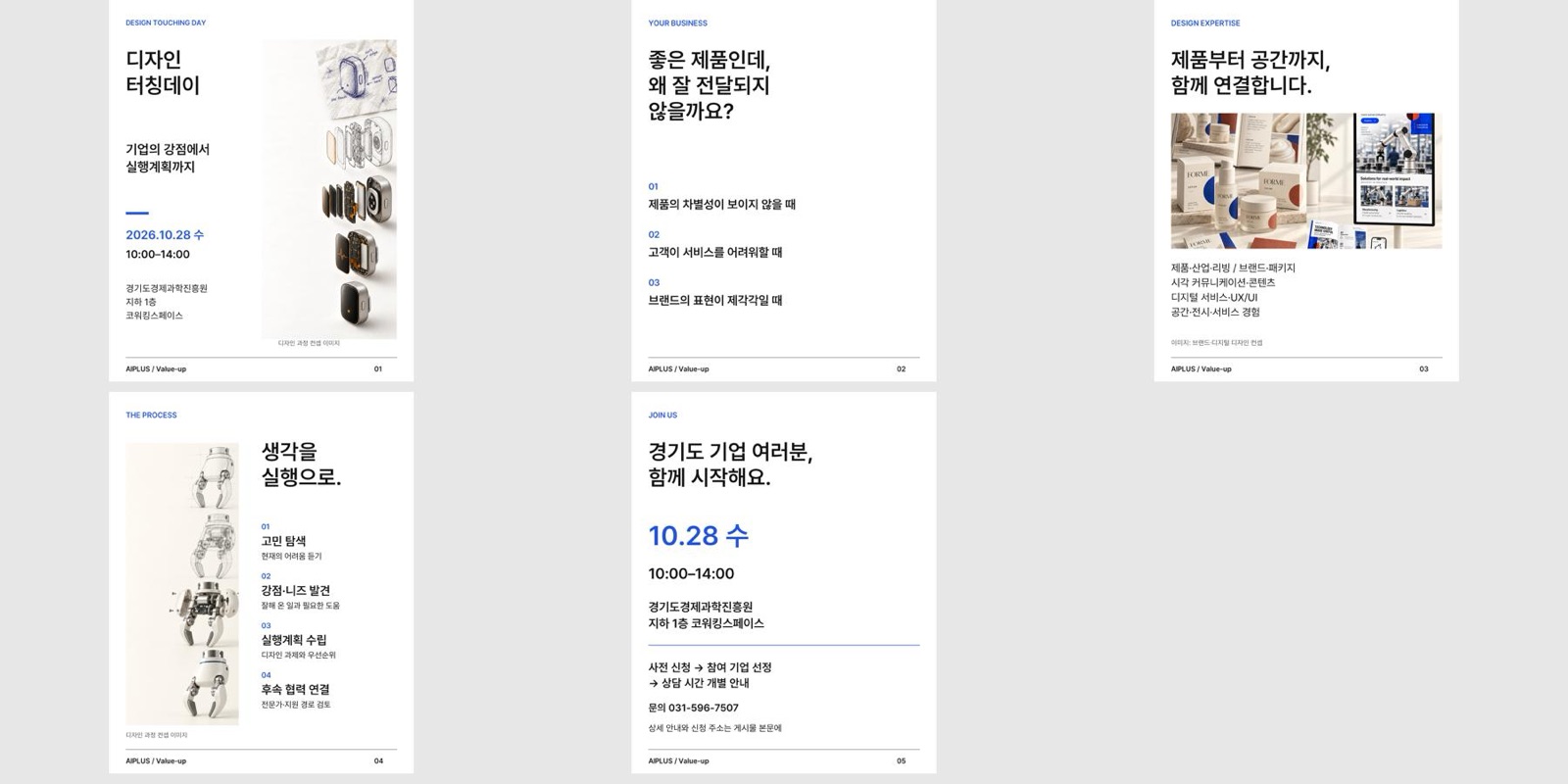Click AIPLUS / Value-up footer on page 05

(678, 761)
